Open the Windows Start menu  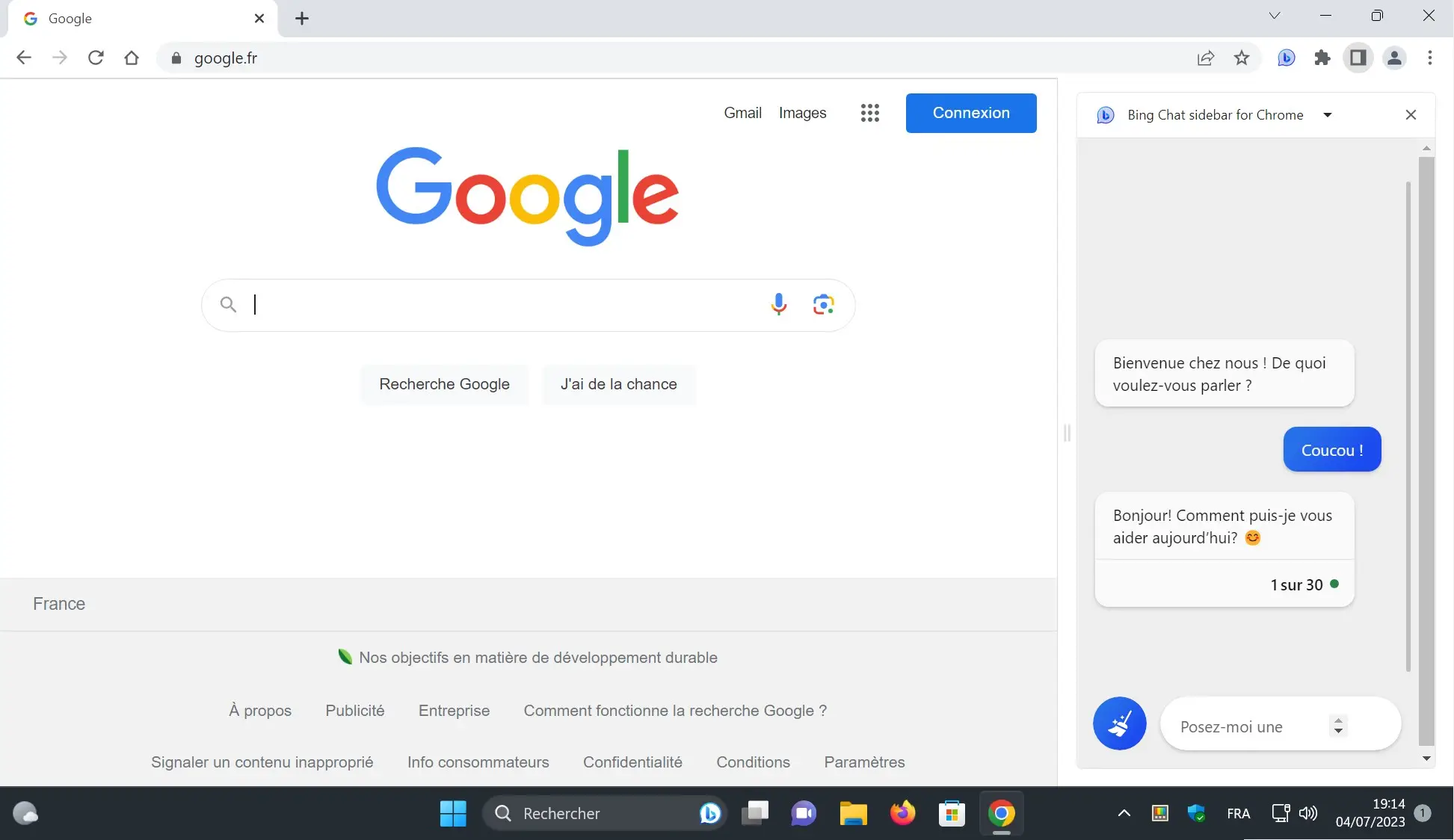tap(453, 813)
